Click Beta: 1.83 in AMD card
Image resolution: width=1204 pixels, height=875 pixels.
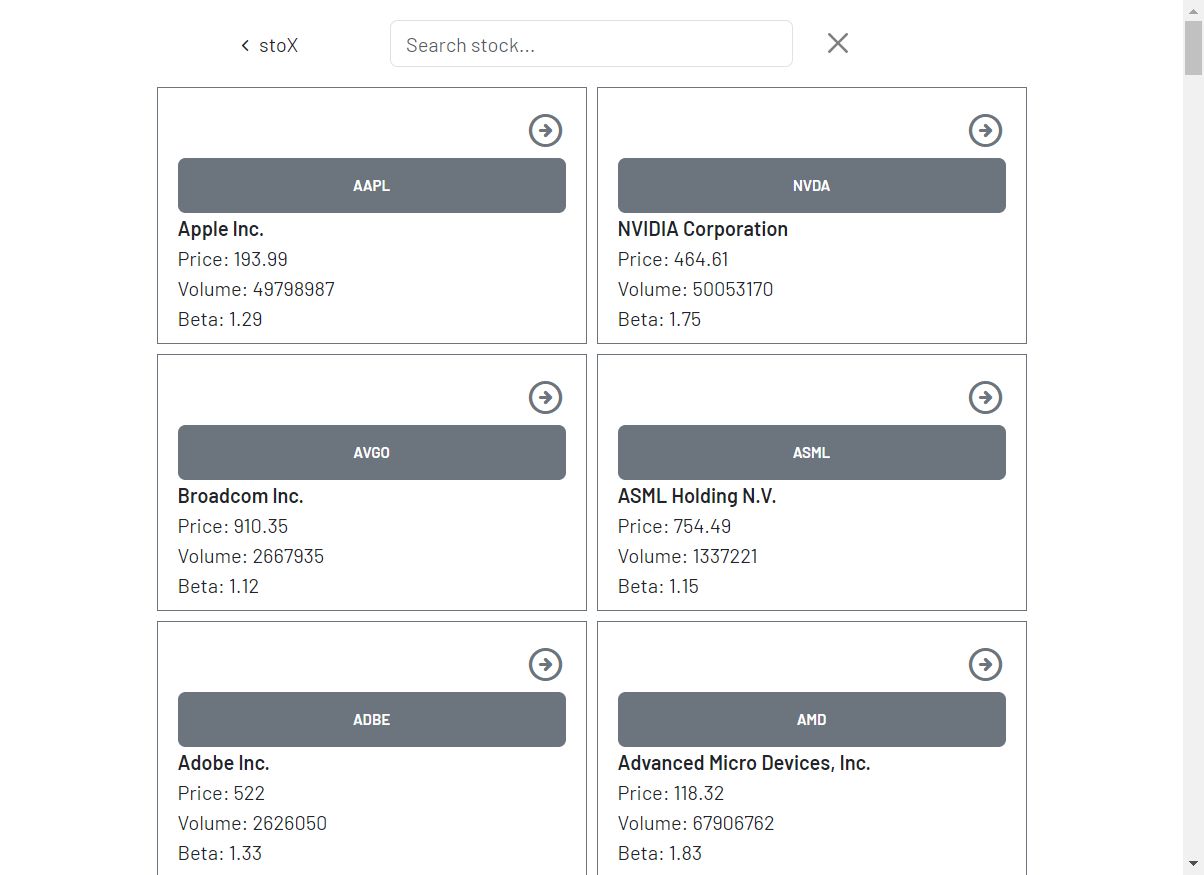point(660,853)
